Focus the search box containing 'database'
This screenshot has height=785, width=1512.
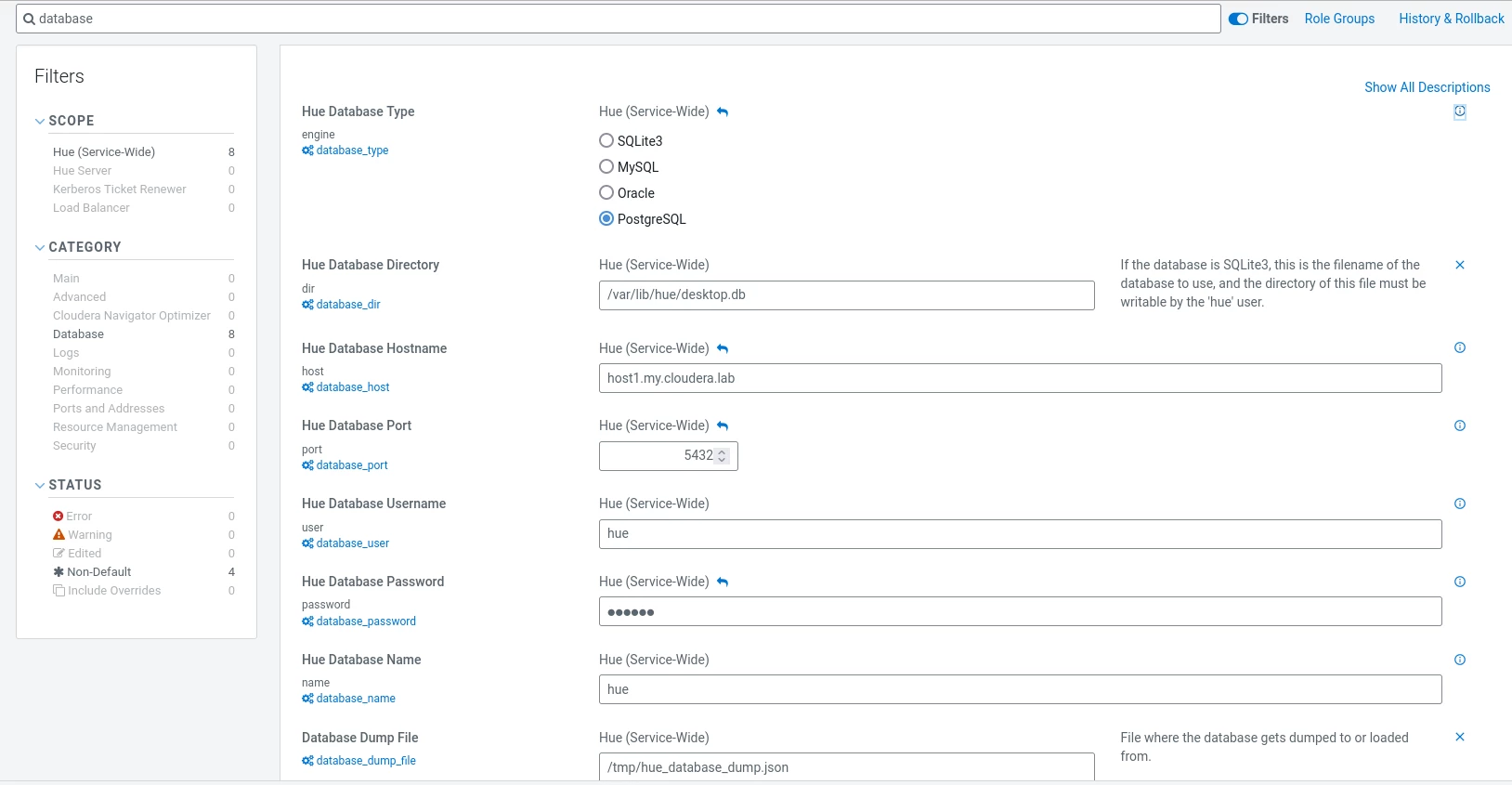click(619, 19)
